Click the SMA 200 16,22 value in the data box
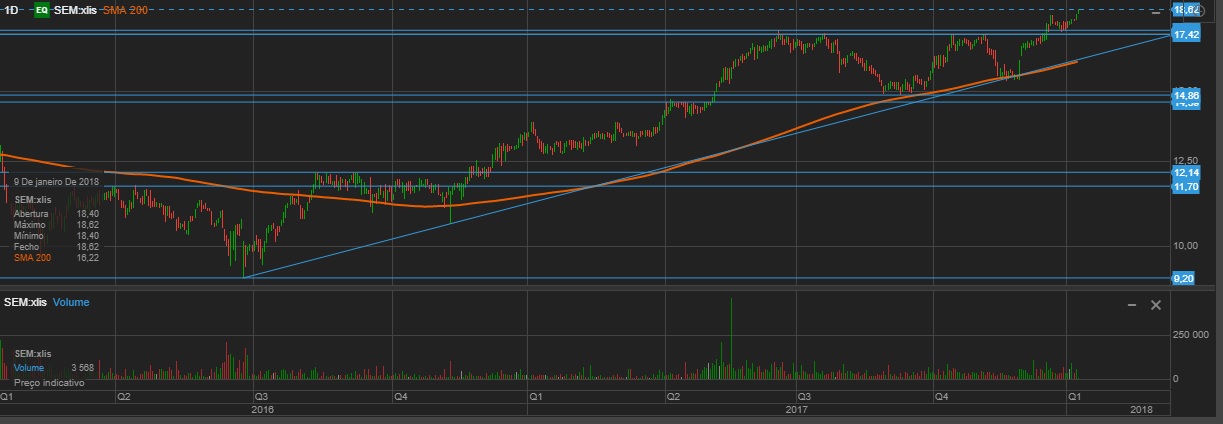 56,257
